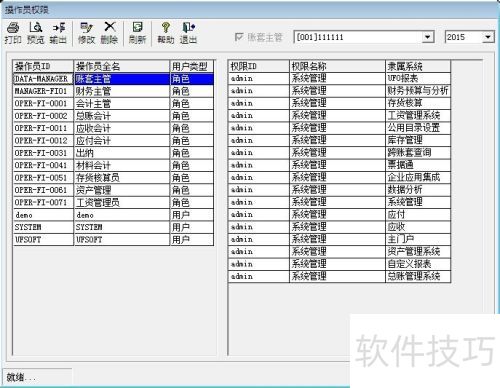Click the 应收会计 name cell
The image size is (500, 388).
(122, 128)
